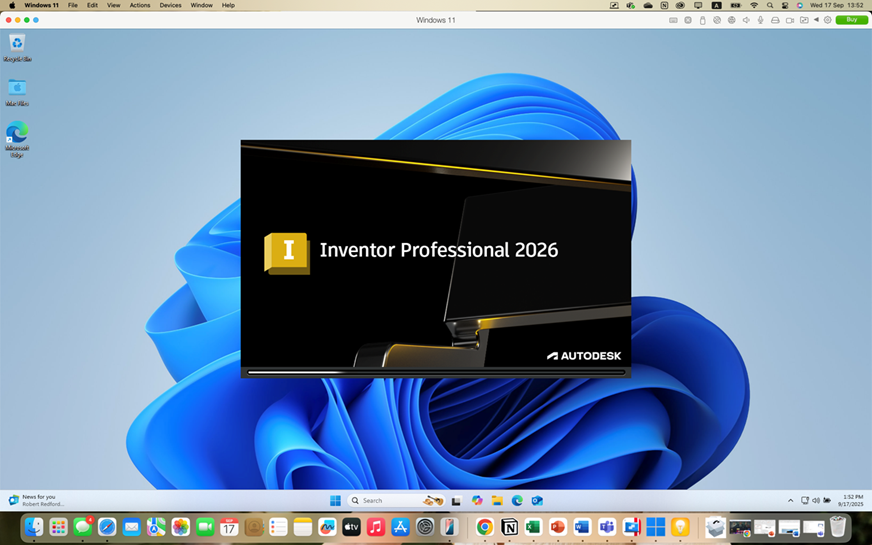Viewport: 872px width, 545px height.
Task: Click the camera icon in Parallels toolbar
Action: click(789, 20)
